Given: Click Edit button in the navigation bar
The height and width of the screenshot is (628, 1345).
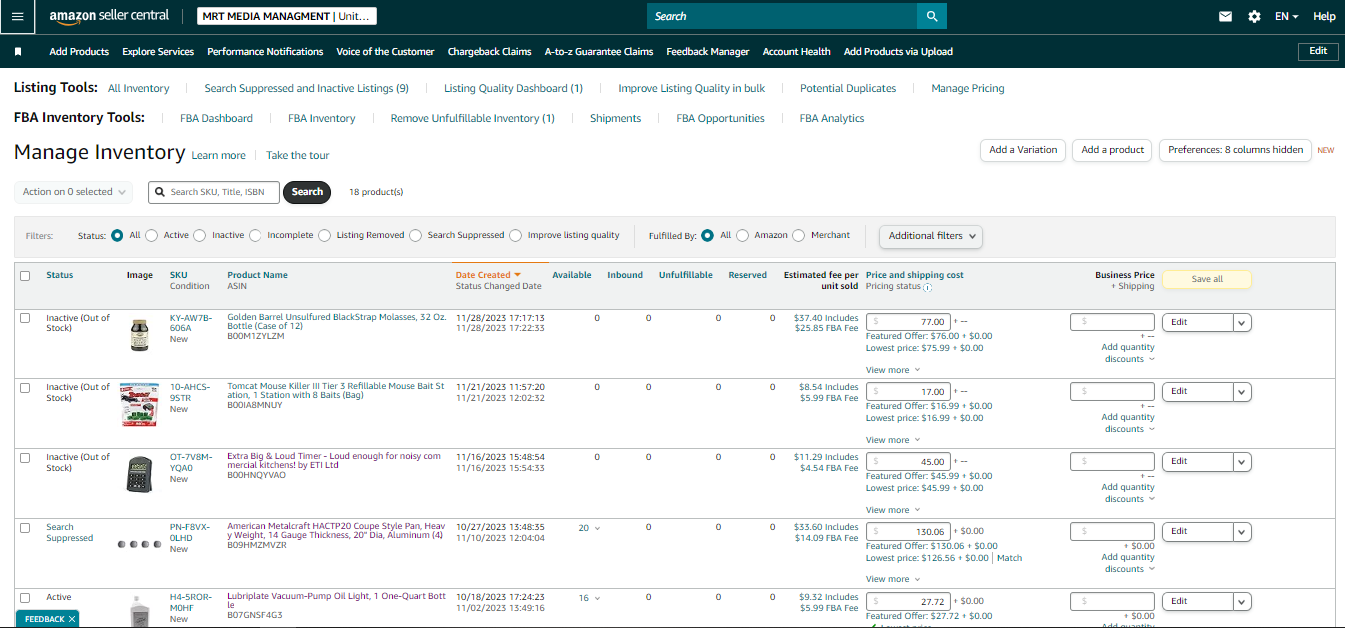Looking at the screenshot, I should click(1318, 51).
